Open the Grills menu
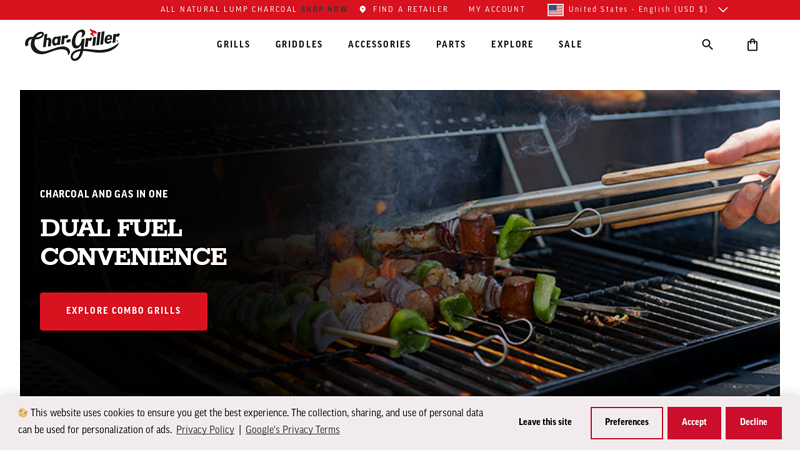The image size is (800, 450). 233,44
